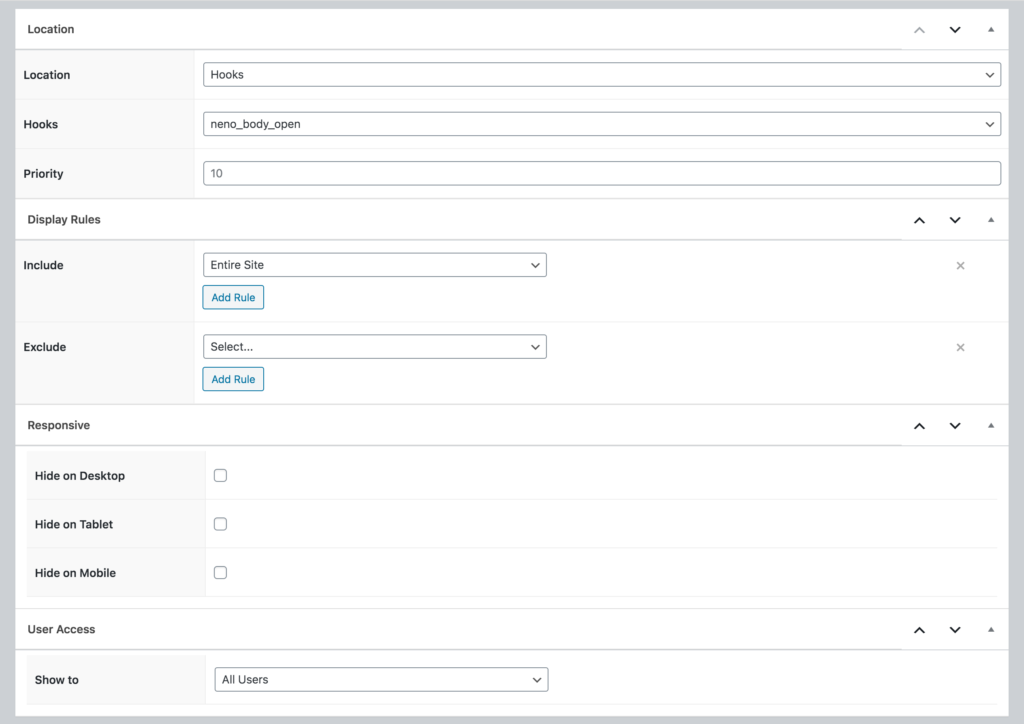This screenshot has height=724, width=1024.
Task: Click the Responsive panel heading
Action: pos(59,426)
